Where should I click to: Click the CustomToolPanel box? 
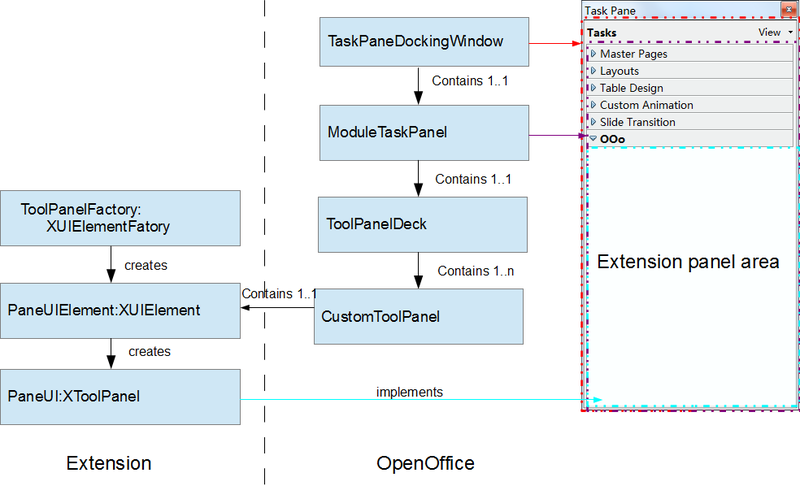click(x=418, y=317)
